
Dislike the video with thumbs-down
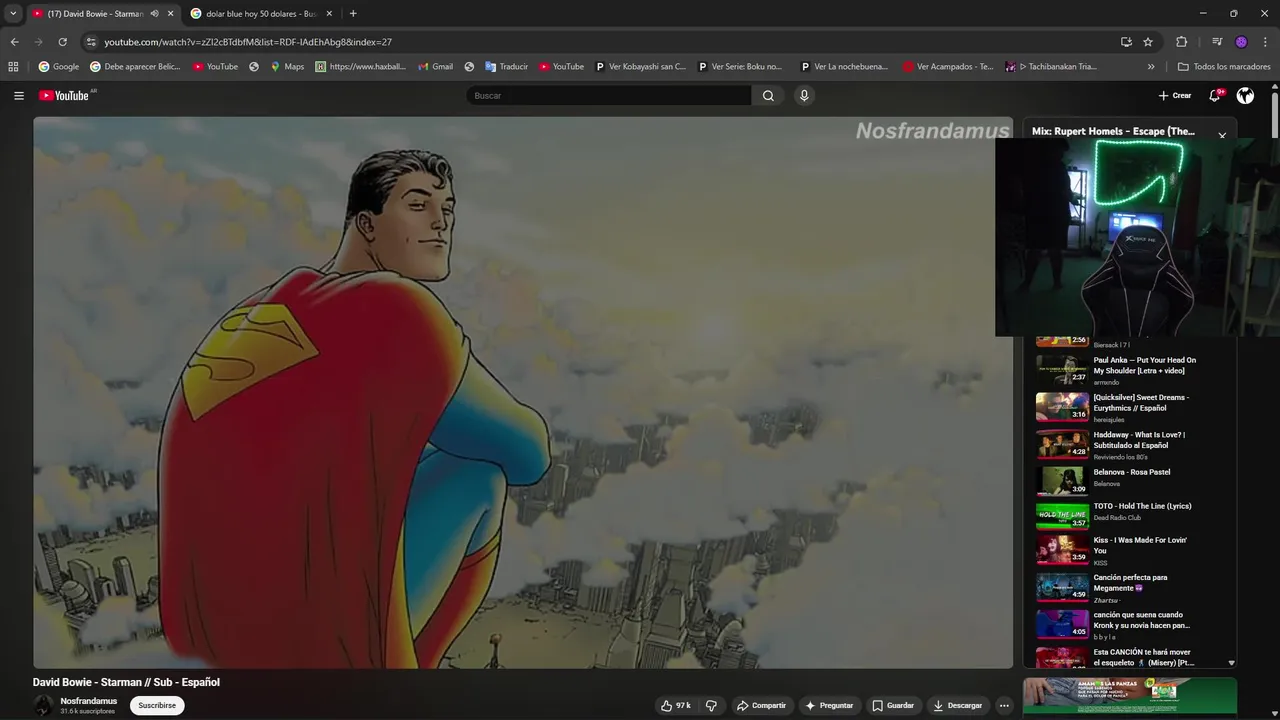point(711,705)
